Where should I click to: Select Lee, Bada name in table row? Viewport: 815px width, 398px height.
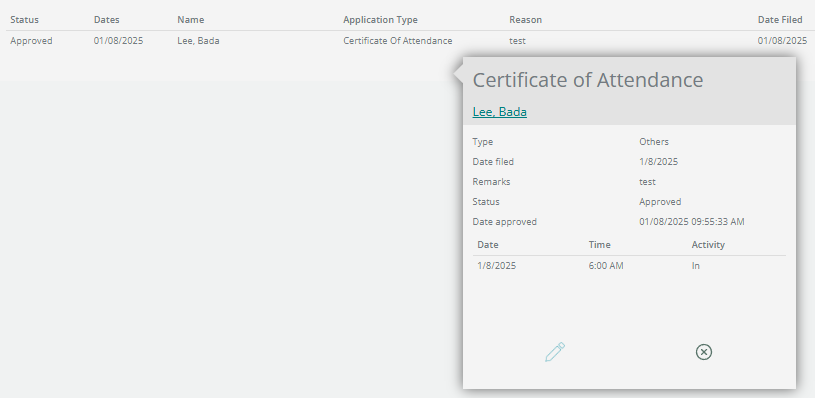pos(198,41)
